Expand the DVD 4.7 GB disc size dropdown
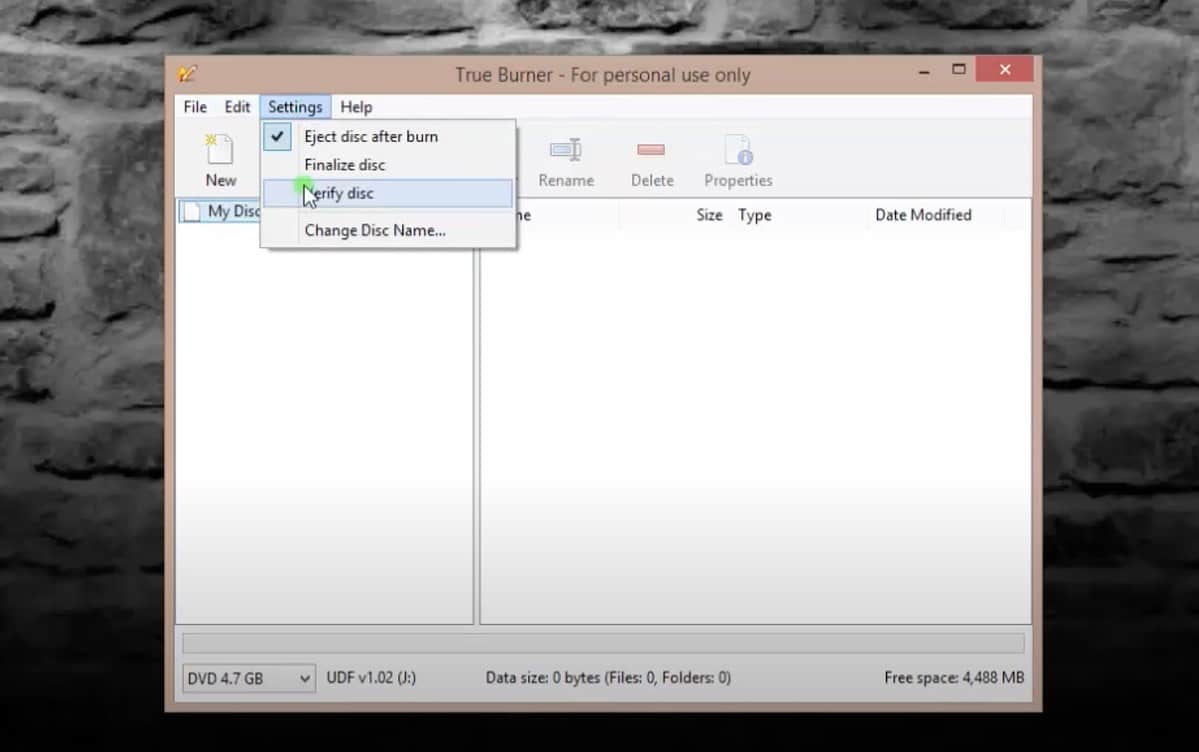 [x=249, y=679]
